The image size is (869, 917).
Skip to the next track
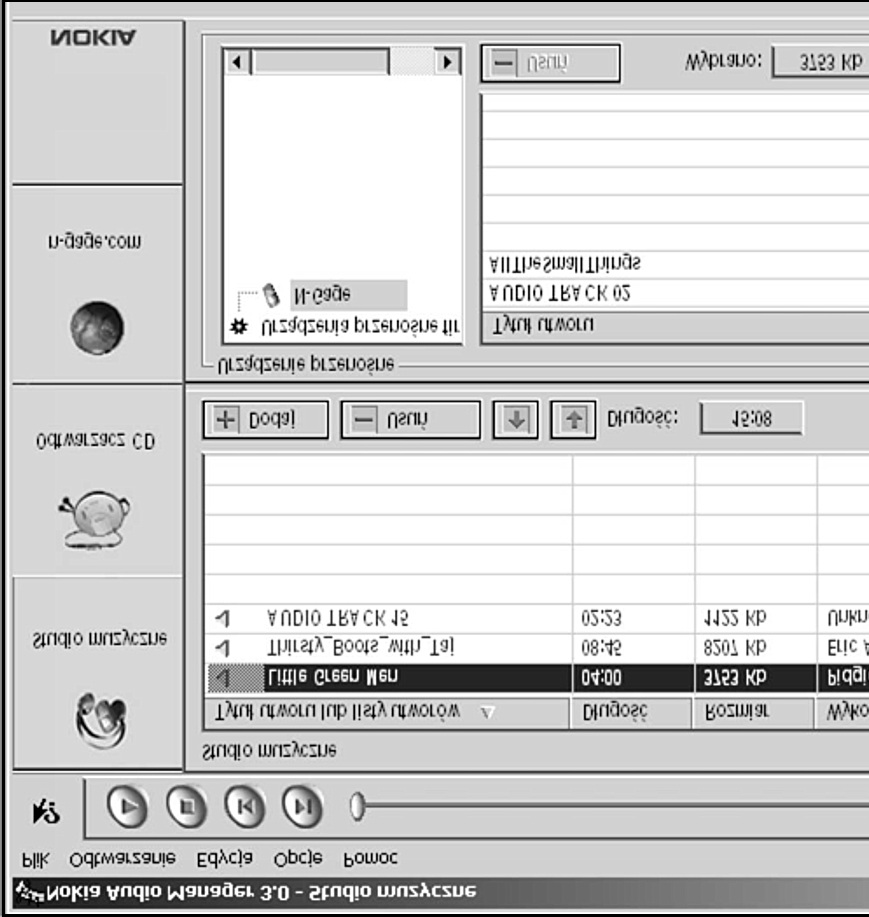302,807
